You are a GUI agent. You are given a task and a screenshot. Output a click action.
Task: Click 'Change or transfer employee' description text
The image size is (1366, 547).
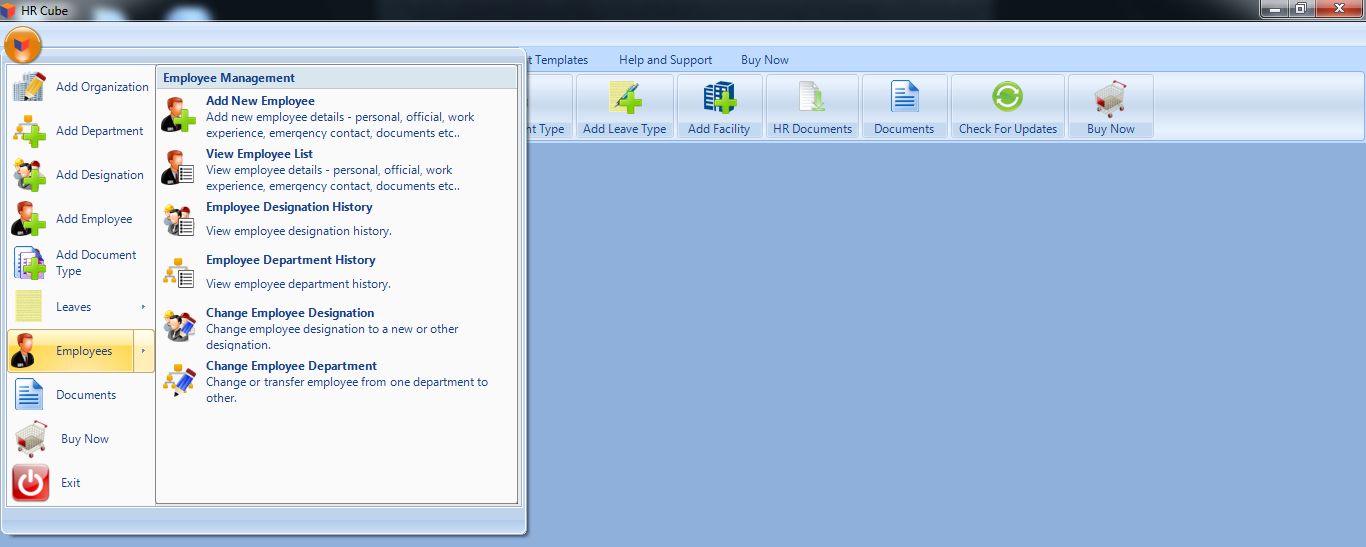(347, 390)
